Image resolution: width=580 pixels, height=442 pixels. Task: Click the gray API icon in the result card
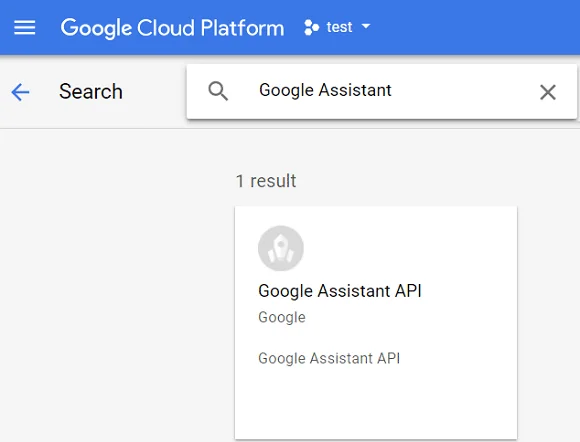click(281, 248)
